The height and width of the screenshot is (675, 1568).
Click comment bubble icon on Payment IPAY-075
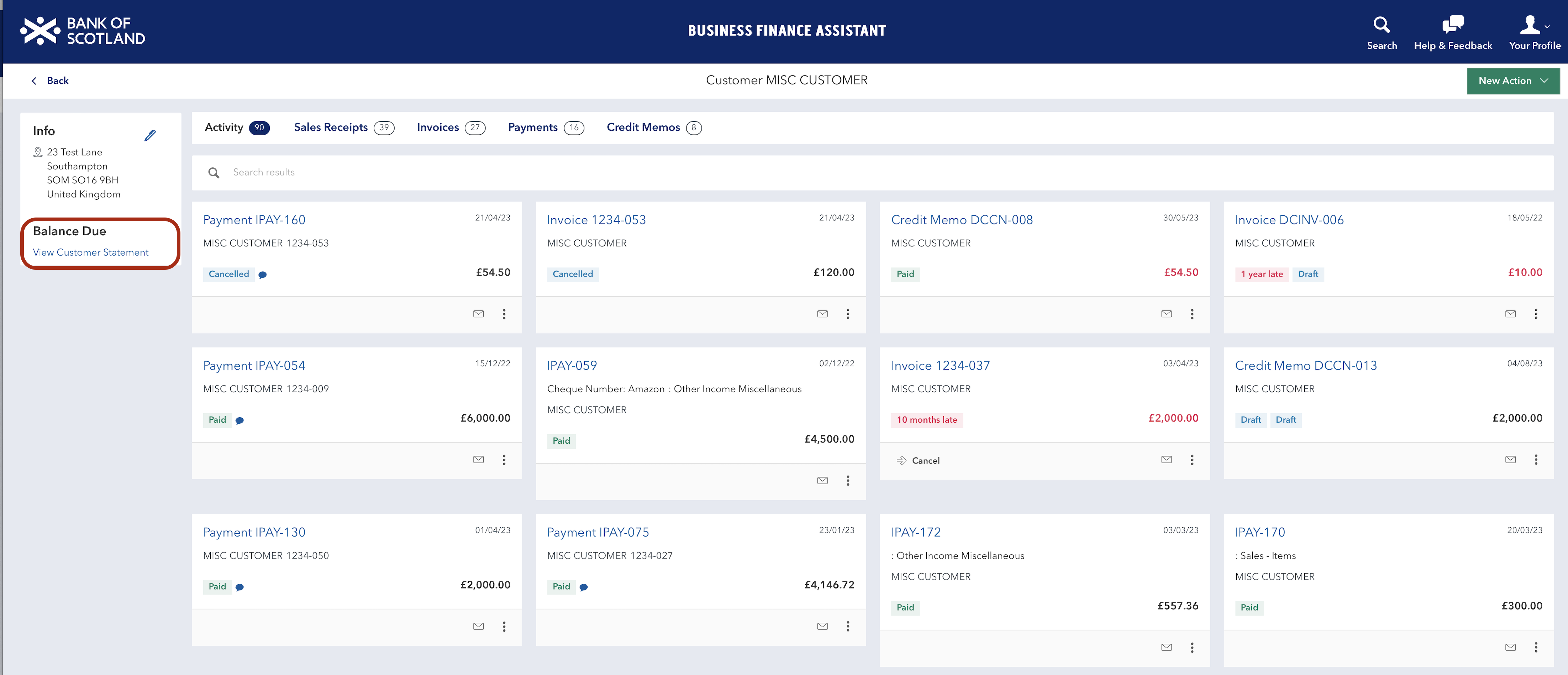click(x=584, y=587)
